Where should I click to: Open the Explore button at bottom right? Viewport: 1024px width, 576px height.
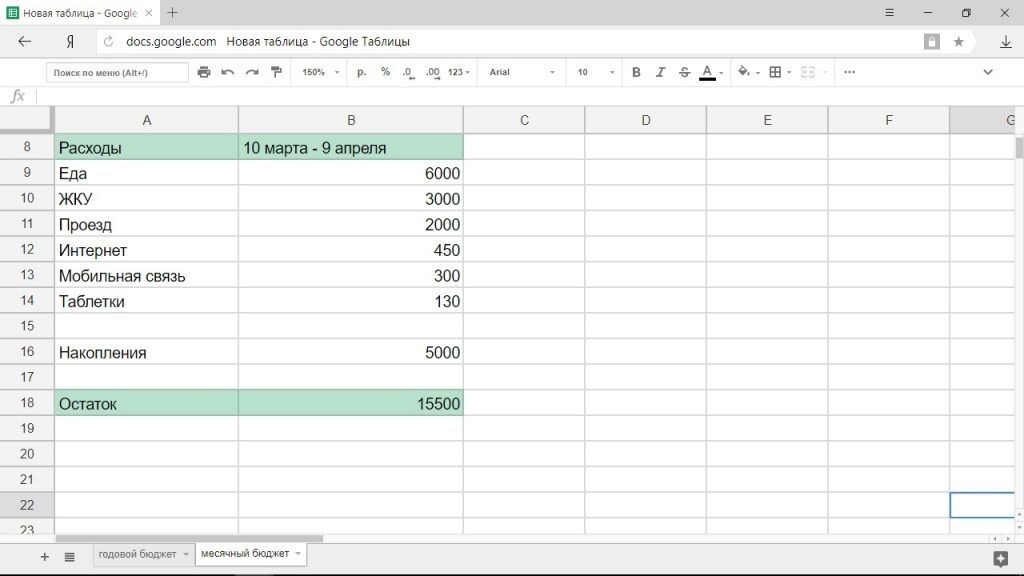(x=1000, y=558)
